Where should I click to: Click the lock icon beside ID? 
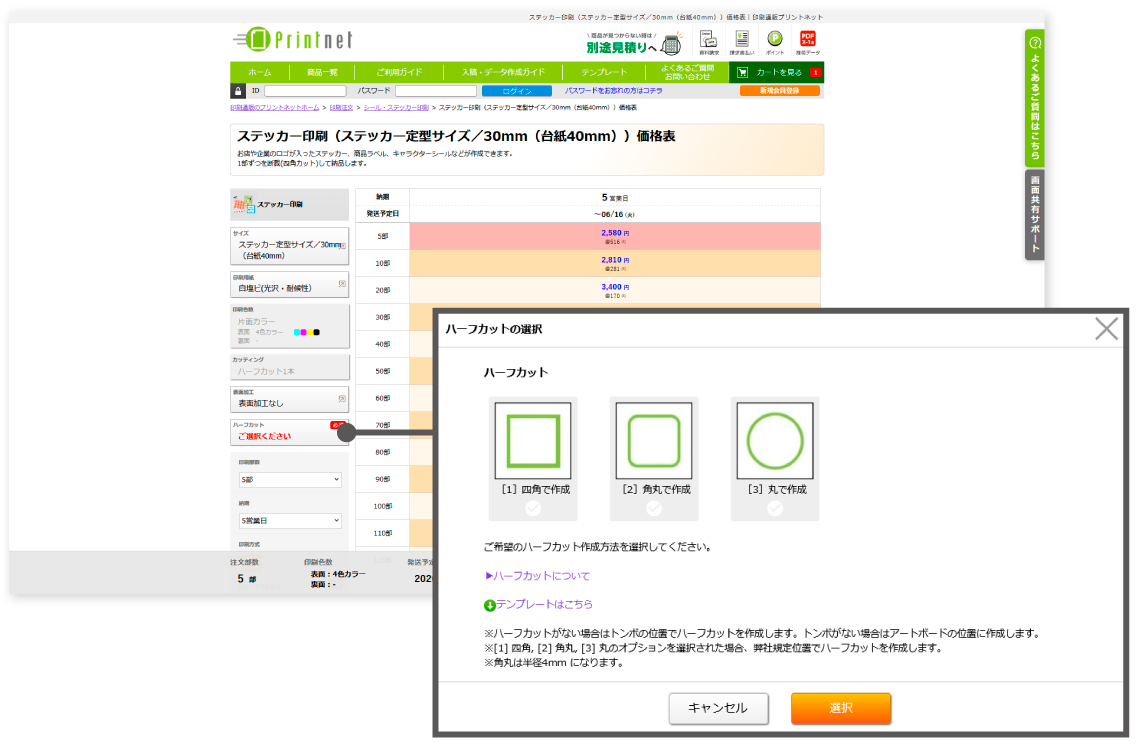[238, 91]
